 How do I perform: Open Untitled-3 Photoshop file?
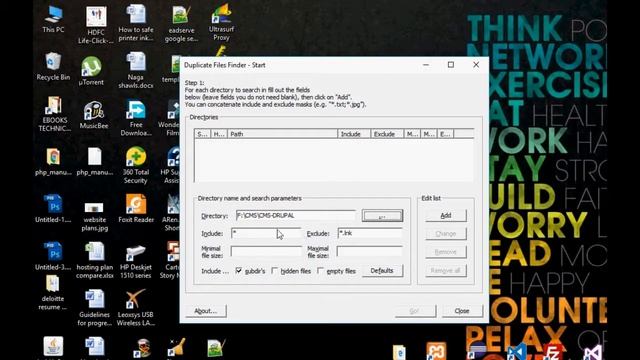tap(53, 256)
